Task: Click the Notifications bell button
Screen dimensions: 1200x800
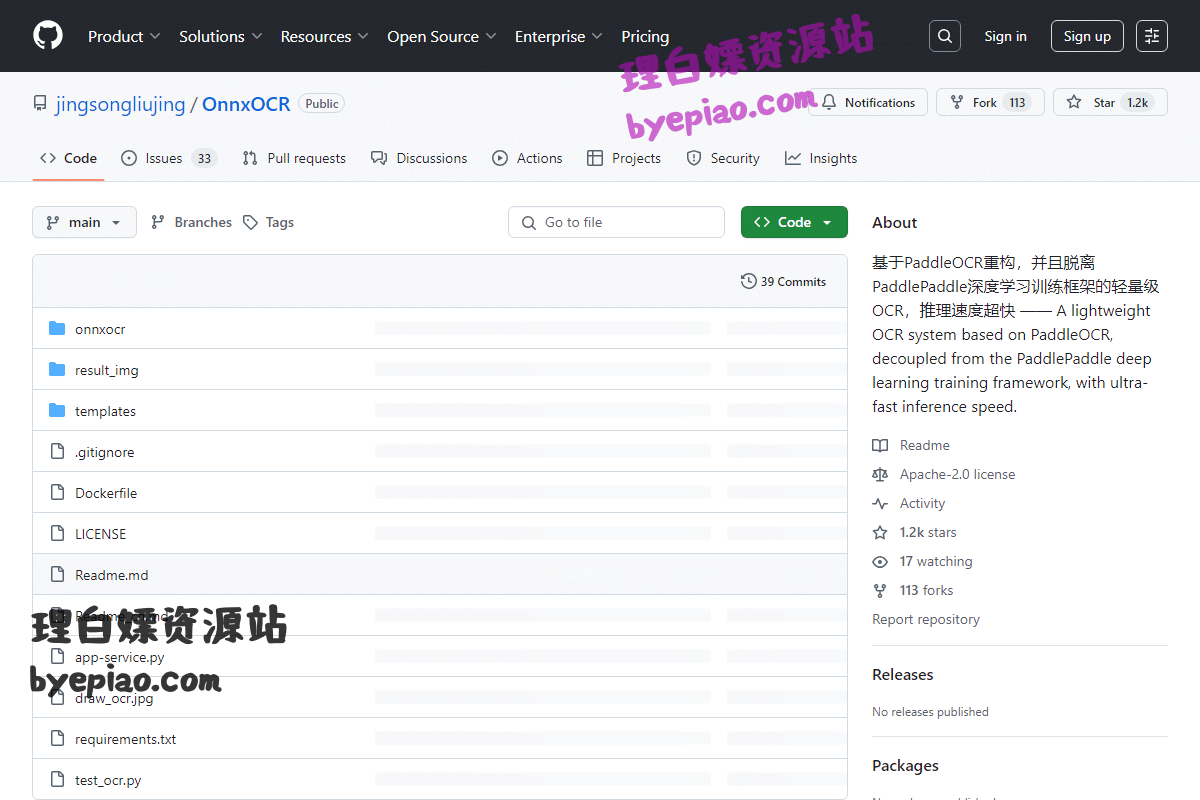Action: click(x=868, y=102)
